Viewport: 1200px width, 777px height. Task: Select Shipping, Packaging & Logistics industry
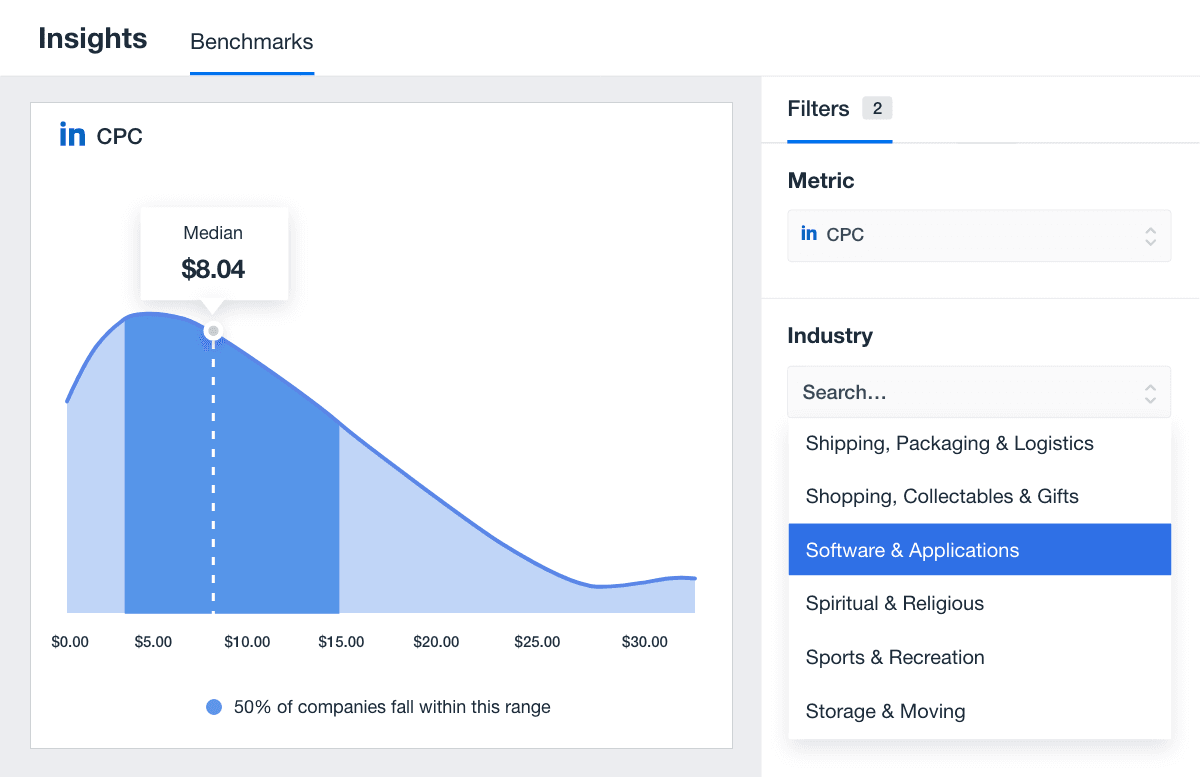949,443
